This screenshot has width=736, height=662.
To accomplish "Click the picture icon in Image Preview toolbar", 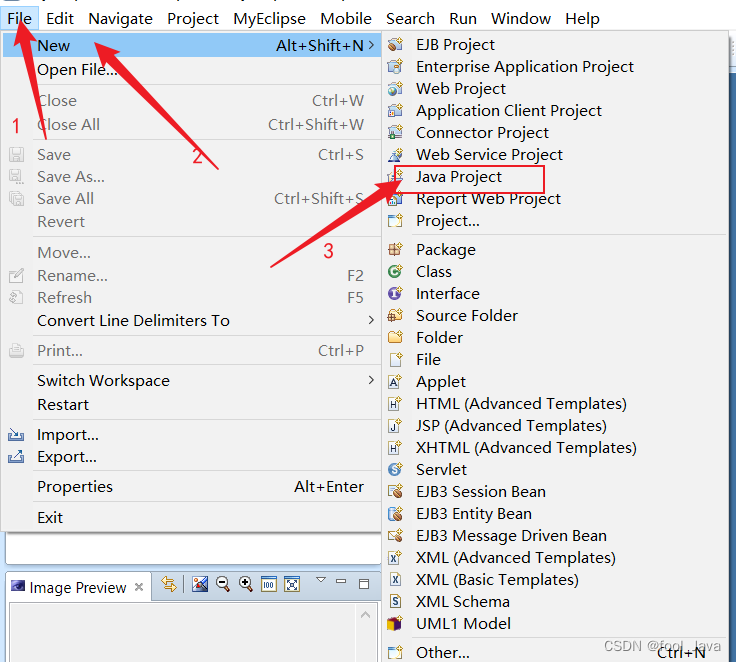I will (200, 584).
